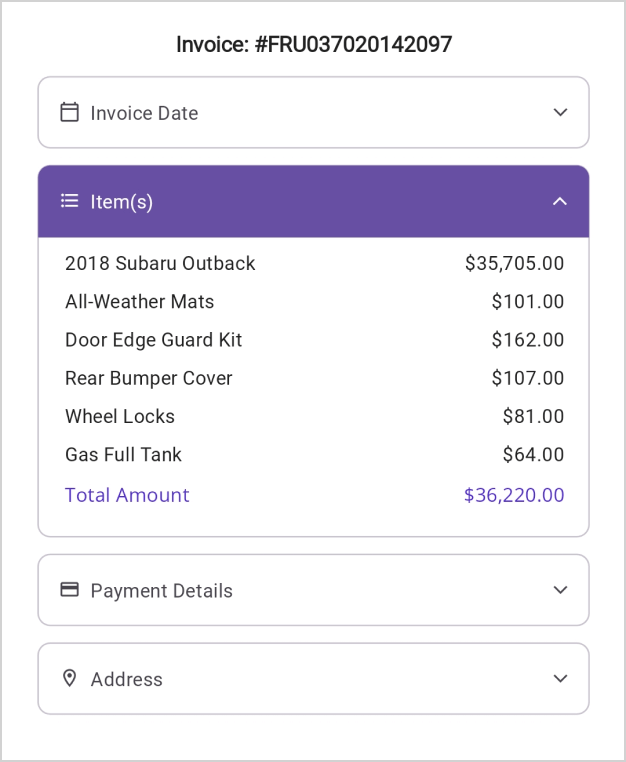Click the credit card icon beside Payment Details
The height and width of the screenshot is (762, 626).
click(69, 590)
